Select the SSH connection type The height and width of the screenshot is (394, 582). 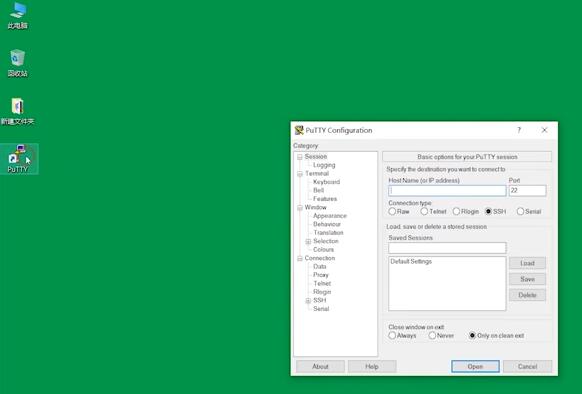click(496, 211)
